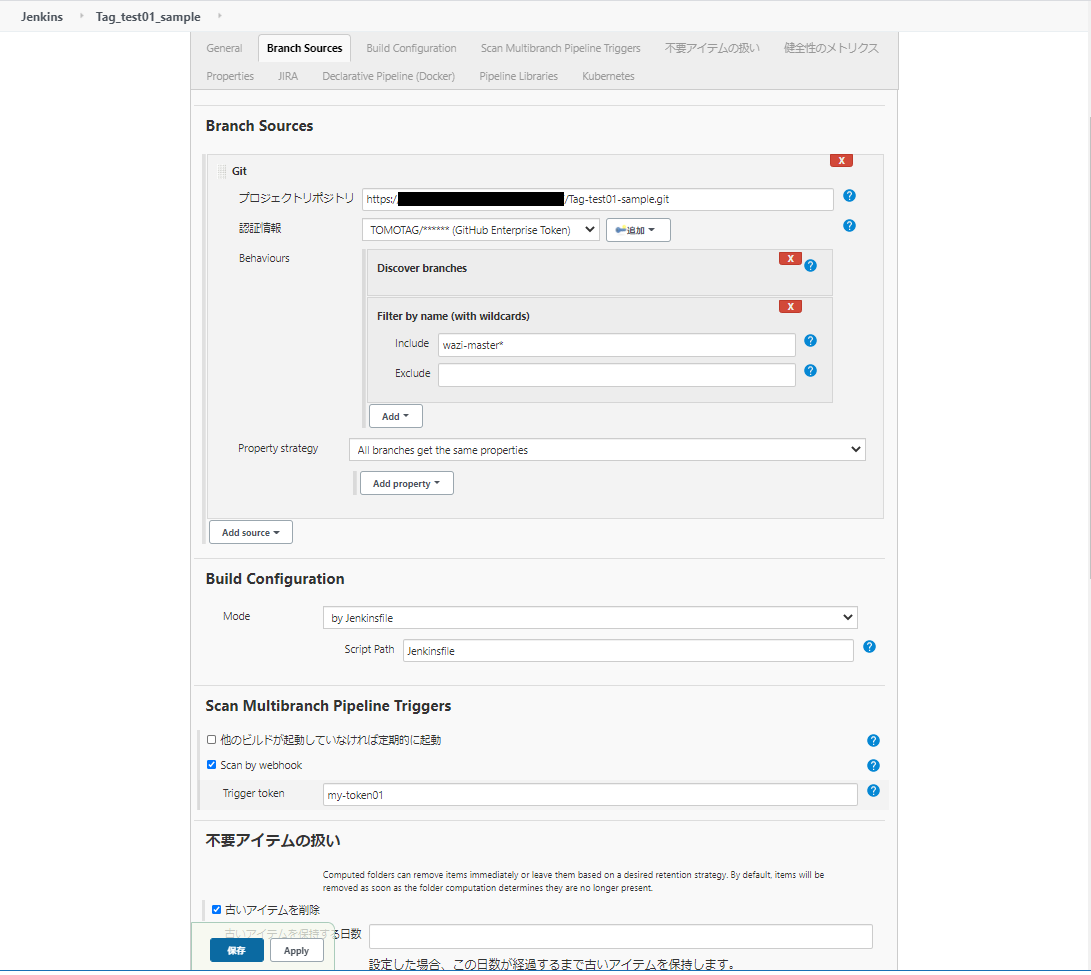This screenshot has width=1091, height=975.
Task: Open the 追加 credentials add dropdown
Action: point(638,230)
